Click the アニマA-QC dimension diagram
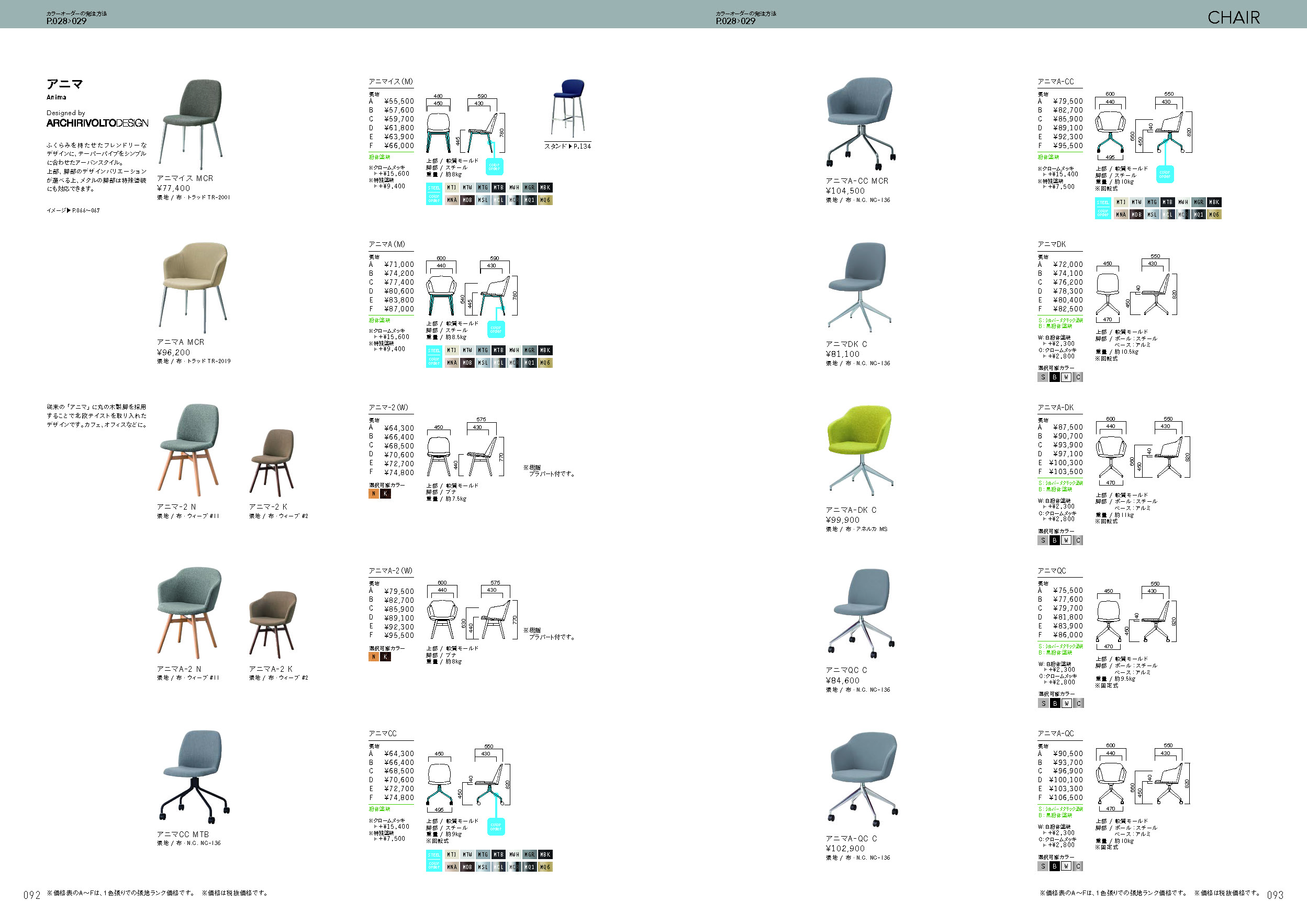Screen dimensions: 1307x924 (x=1143, y=777)
